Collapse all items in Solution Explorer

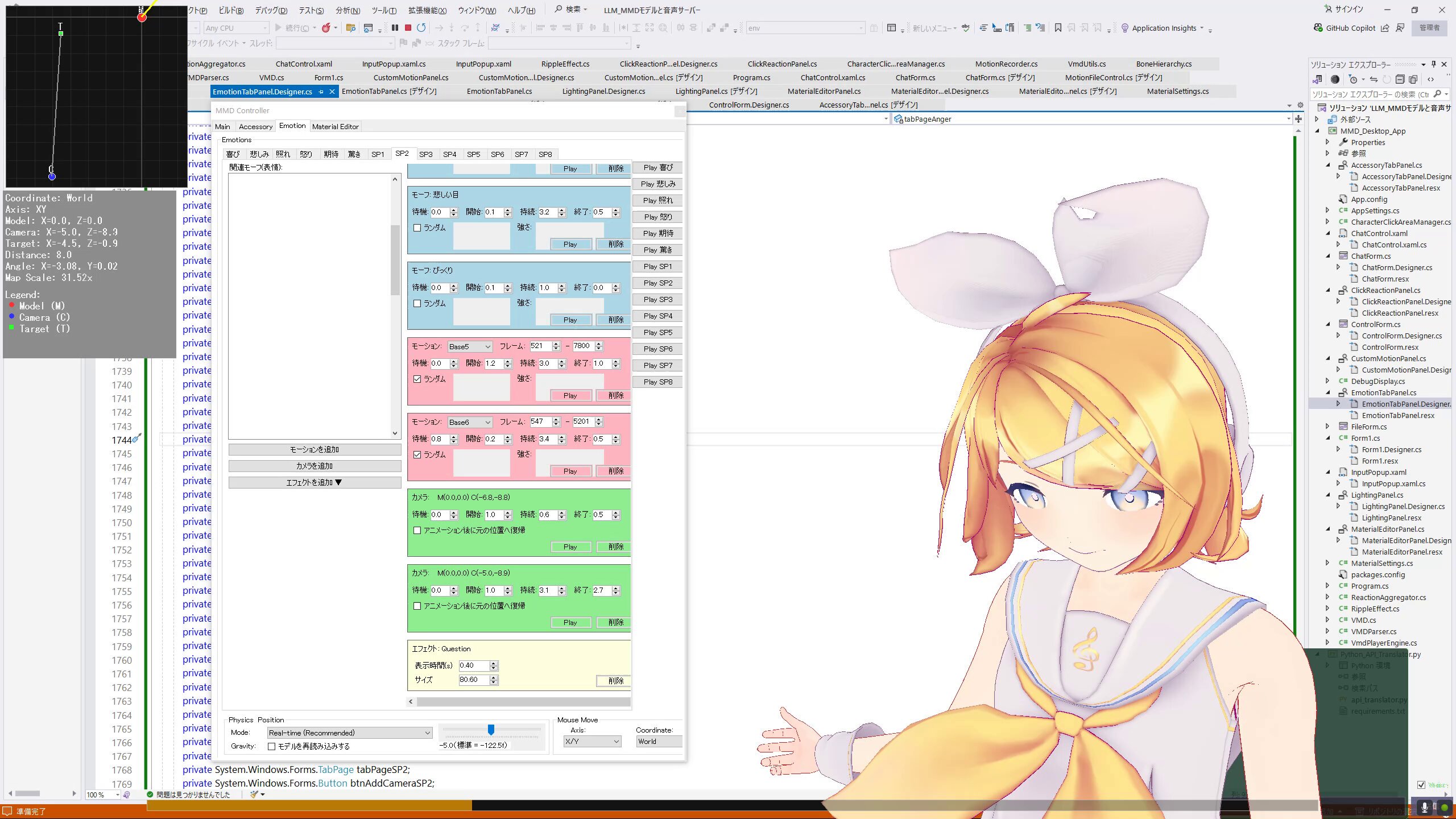coord(1400,80)
